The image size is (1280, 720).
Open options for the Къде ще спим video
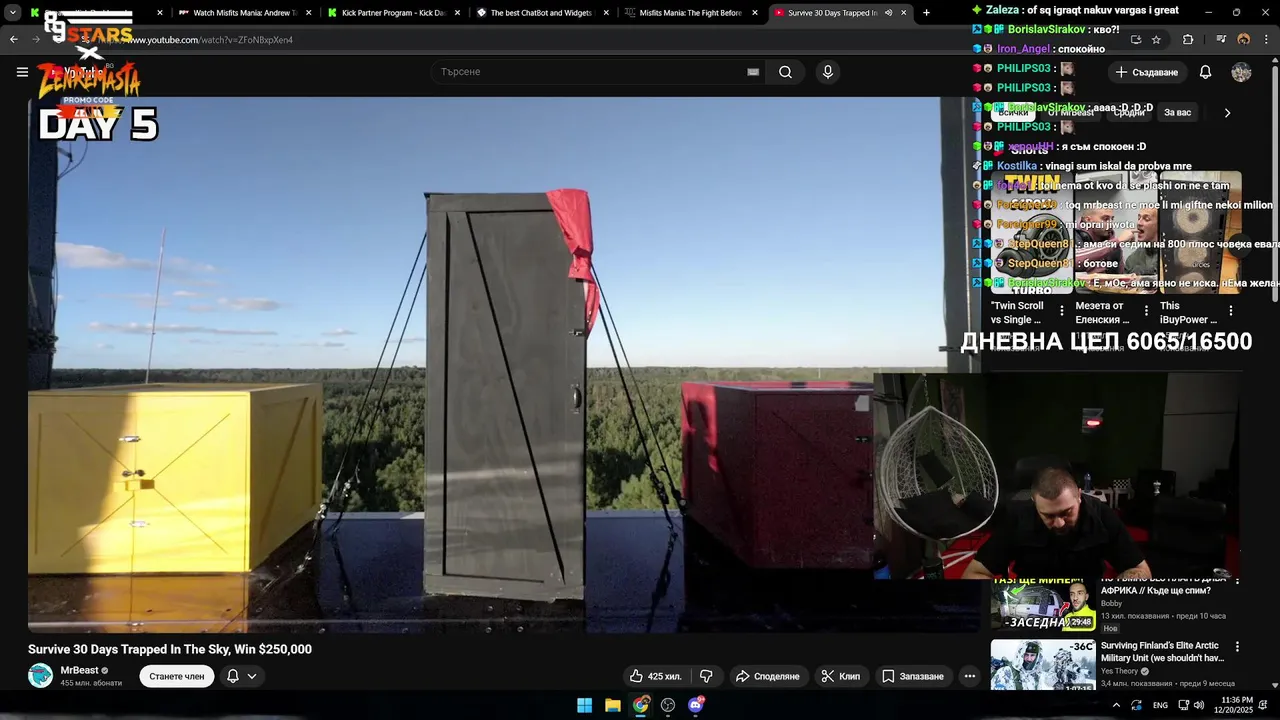1237,580
